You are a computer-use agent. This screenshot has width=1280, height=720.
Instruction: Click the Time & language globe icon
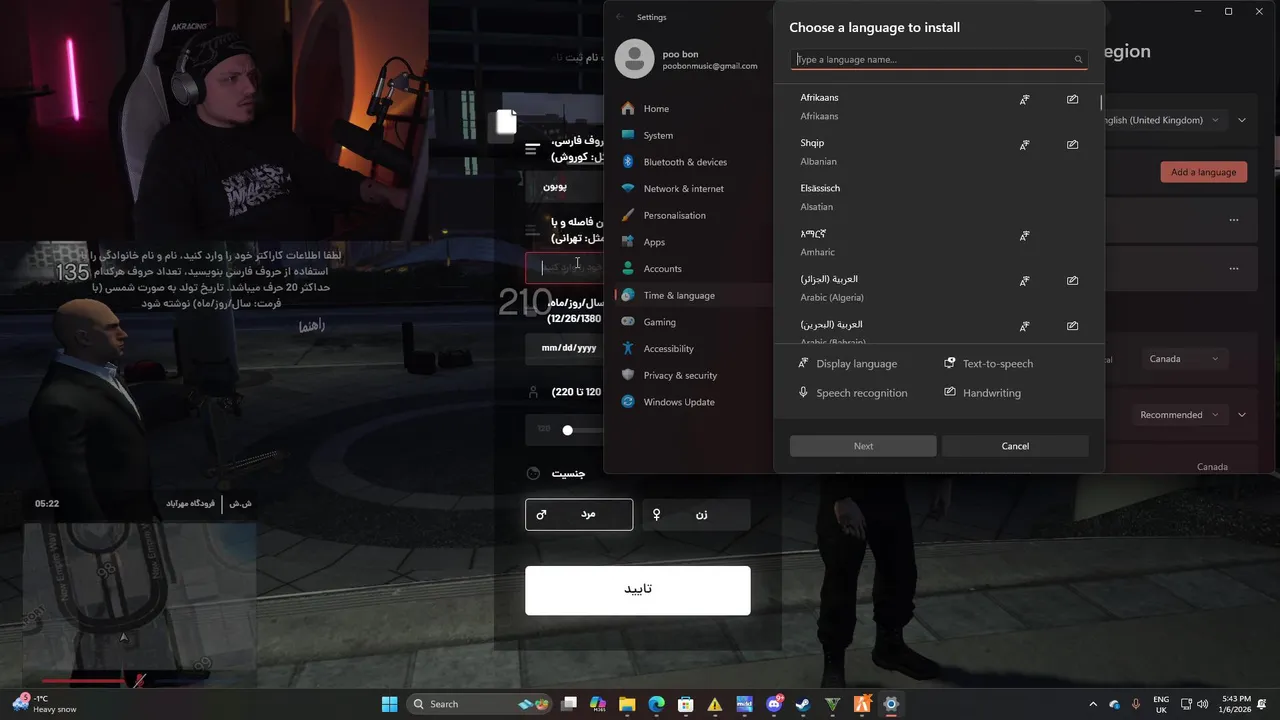tap(628, 295)
